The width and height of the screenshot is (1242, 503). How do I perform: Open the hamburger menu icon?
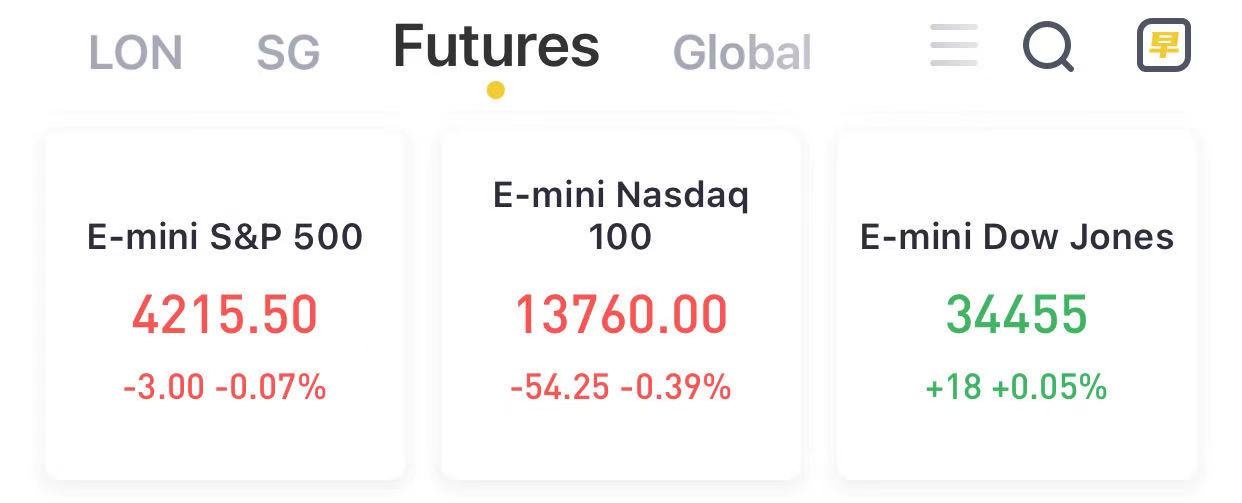[952, 46]
